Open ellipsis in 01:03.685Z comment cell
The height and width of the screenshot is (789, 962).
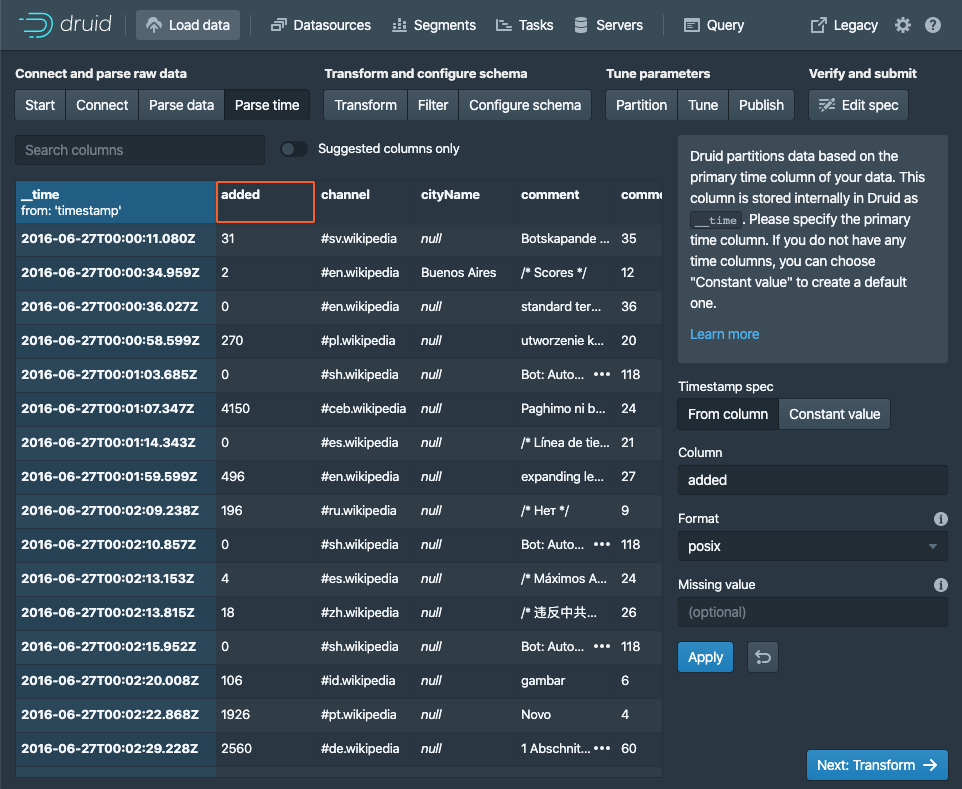pyautogui.click(x=602, y=374)
